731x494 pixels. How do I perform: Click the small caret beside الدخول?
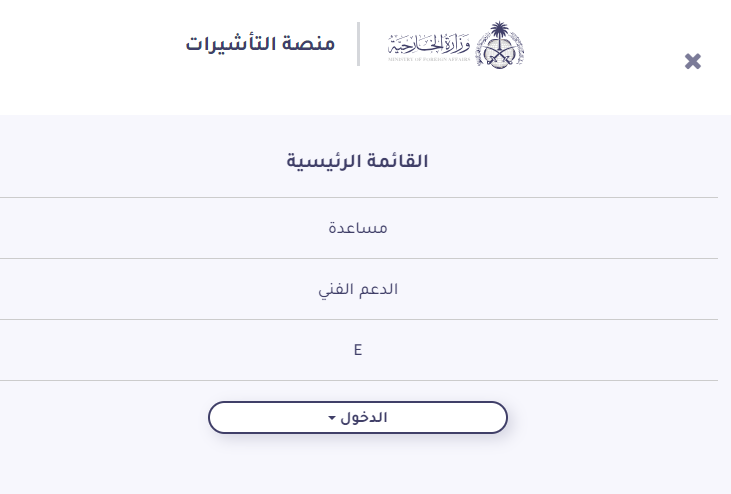coord(332,418)
